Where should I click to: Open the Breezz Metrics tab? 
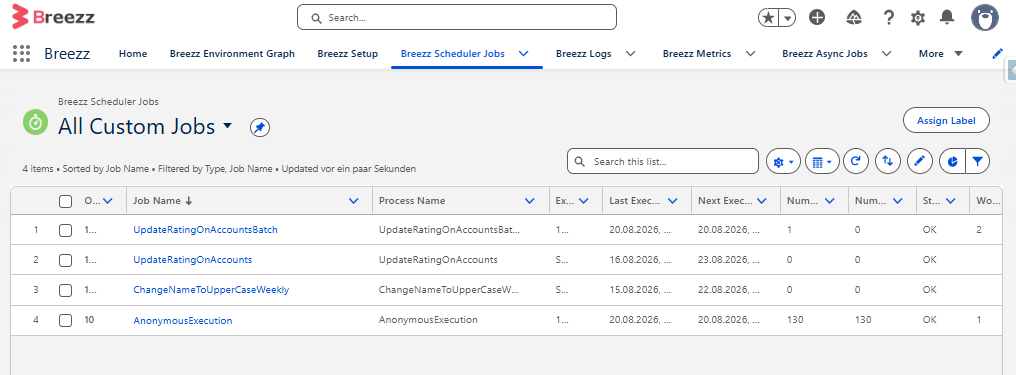[697, 54]
